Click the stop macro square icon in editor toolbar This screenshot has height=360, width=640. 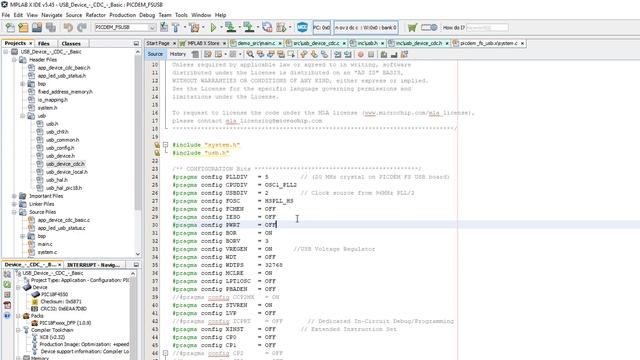[371, 54]
